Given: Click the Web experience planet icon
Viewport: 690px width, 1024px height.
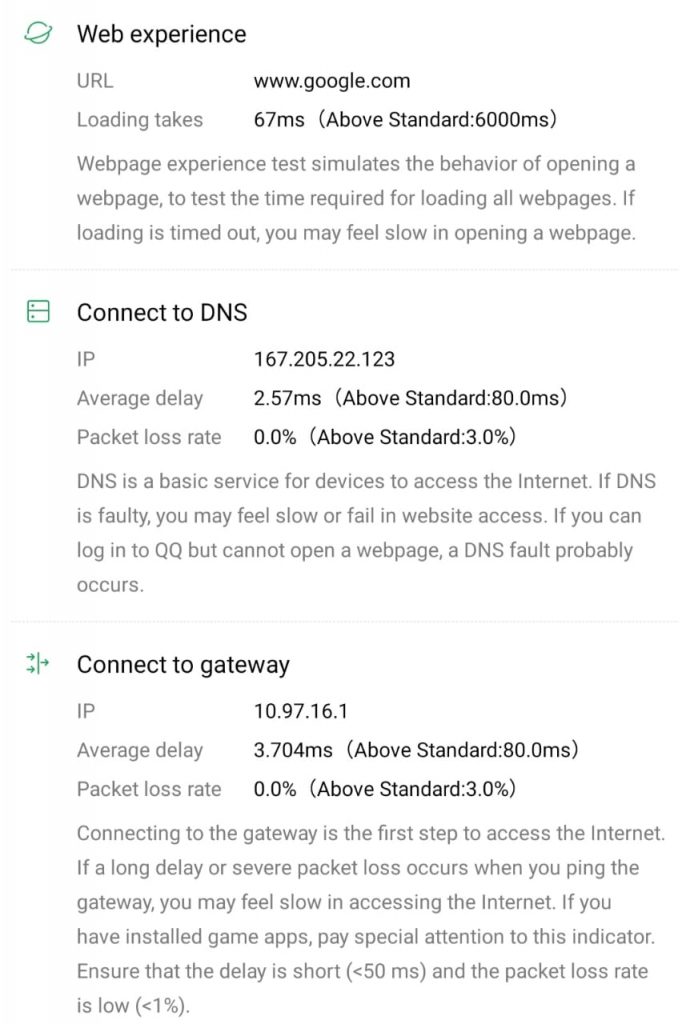Looking at the screenshot, I should [38, 34].
